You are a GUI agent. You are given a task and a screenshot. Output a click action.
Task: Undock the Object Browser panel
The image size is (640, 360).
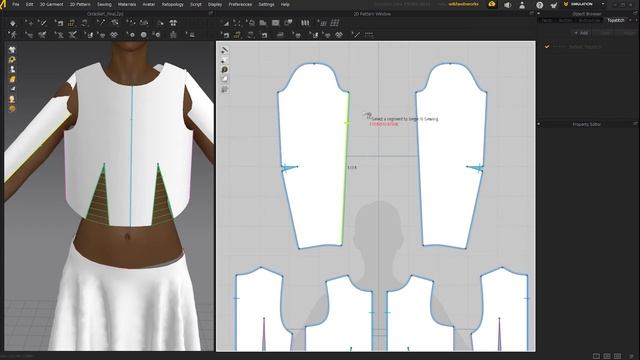tap(635, 13)
